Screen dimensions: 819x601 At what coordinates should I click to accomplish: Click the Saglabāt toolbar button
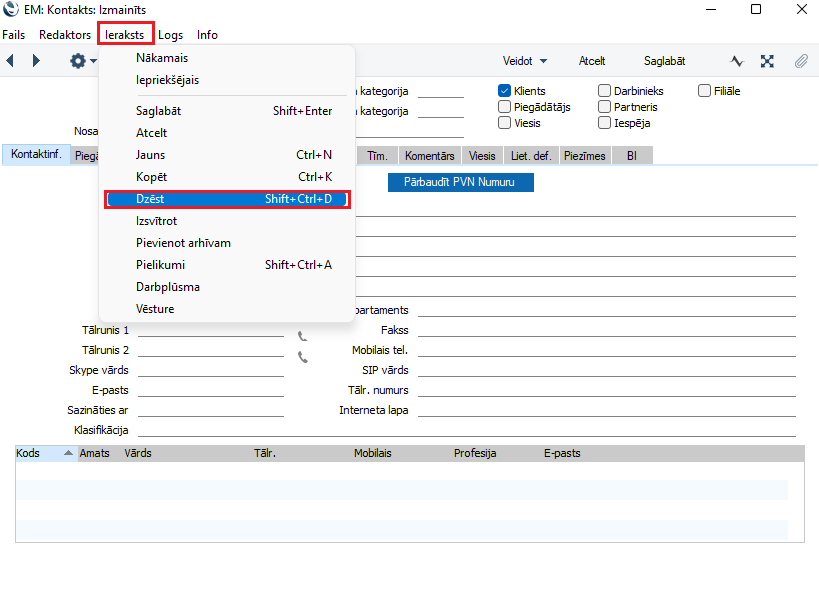[664, 61]
